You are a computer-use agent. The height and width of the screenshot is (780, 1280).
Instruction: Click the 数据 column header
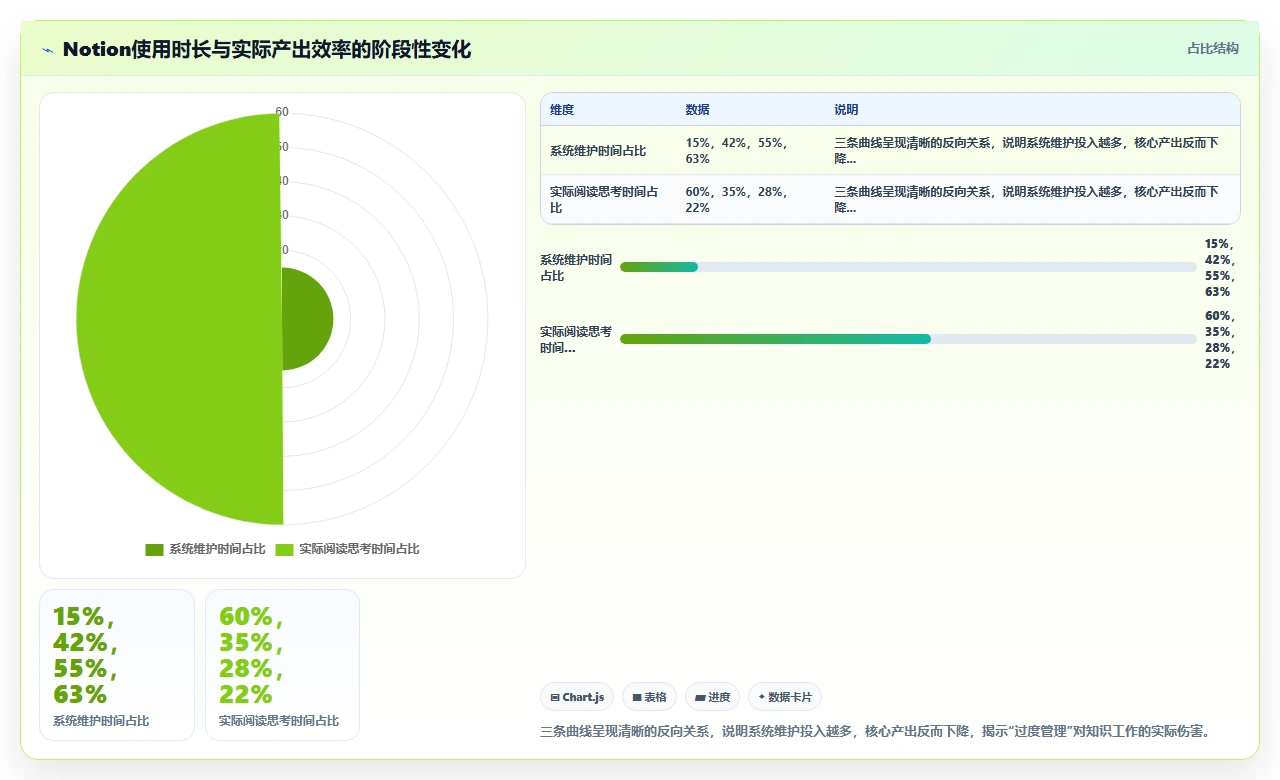pos(697,110)
